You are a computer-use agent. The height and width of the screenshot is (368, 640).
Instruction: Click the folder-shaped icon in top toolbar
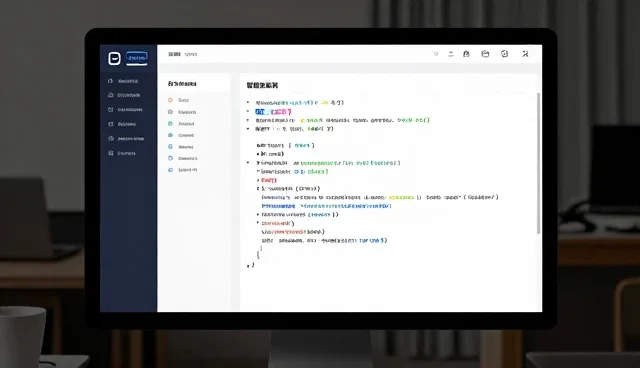[x=485, y=54]
